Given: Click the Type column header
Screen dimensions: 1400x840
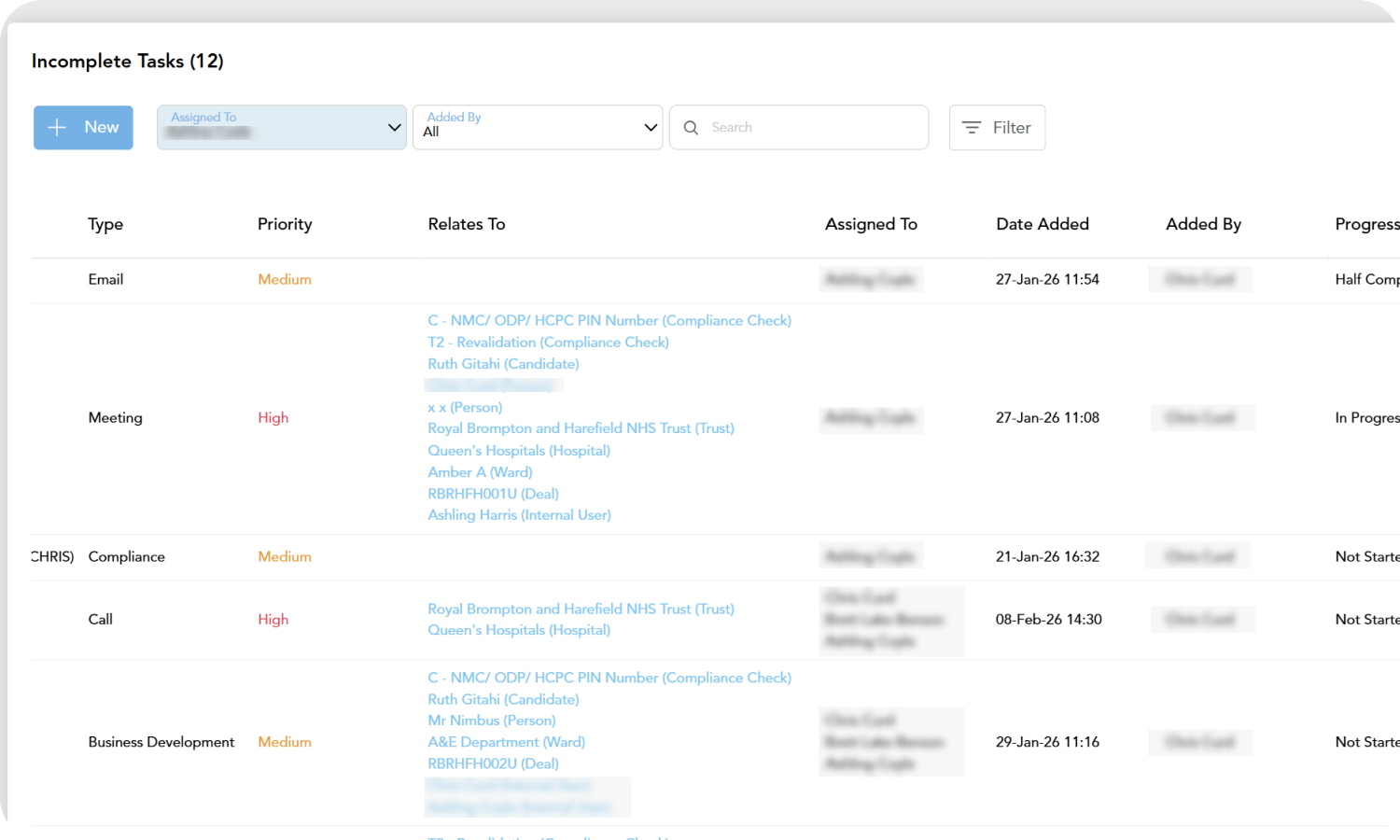Looking at the screenshot, I should (x=105, y=224).
